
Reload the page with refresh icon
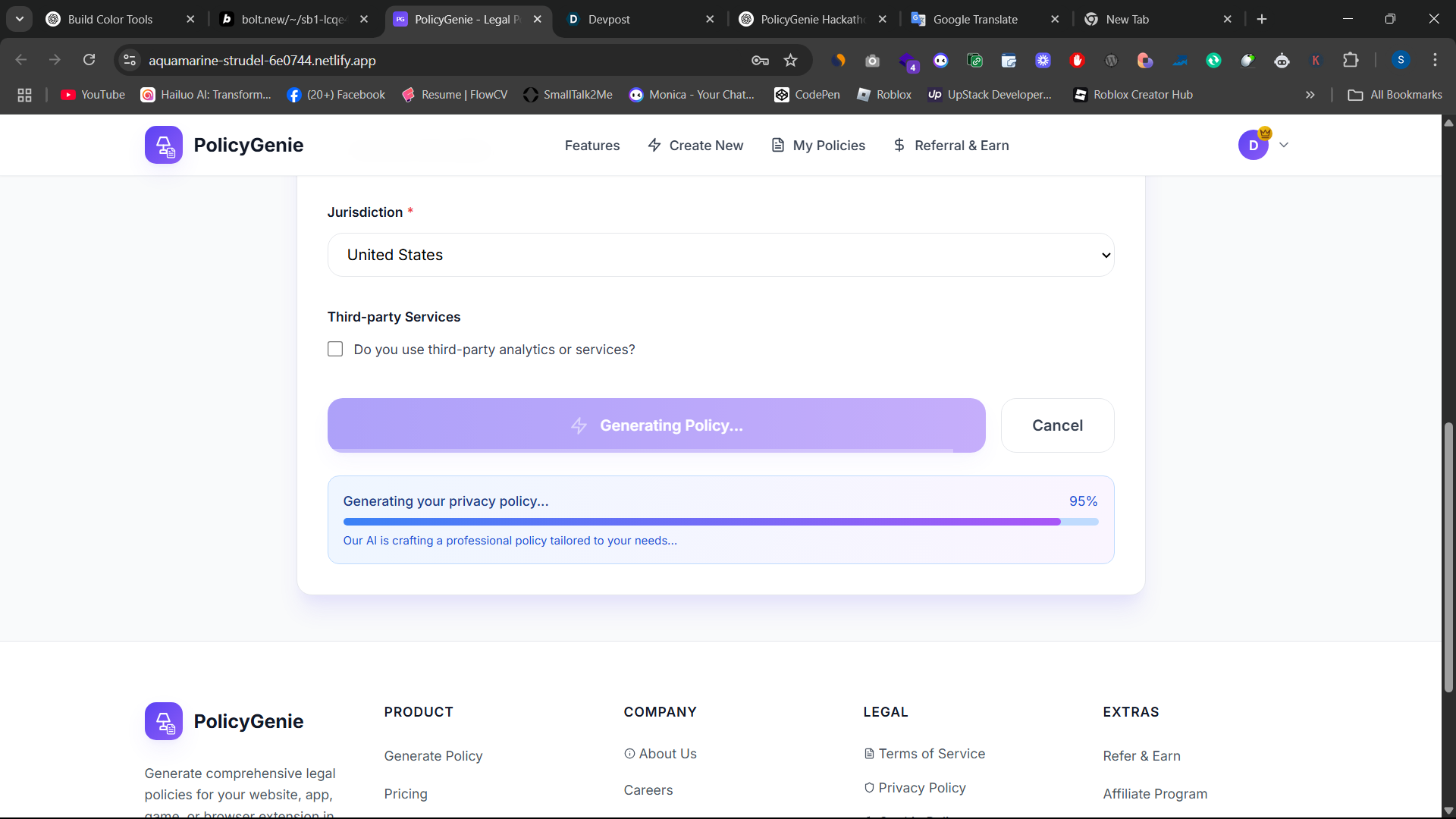pos(89,60)
